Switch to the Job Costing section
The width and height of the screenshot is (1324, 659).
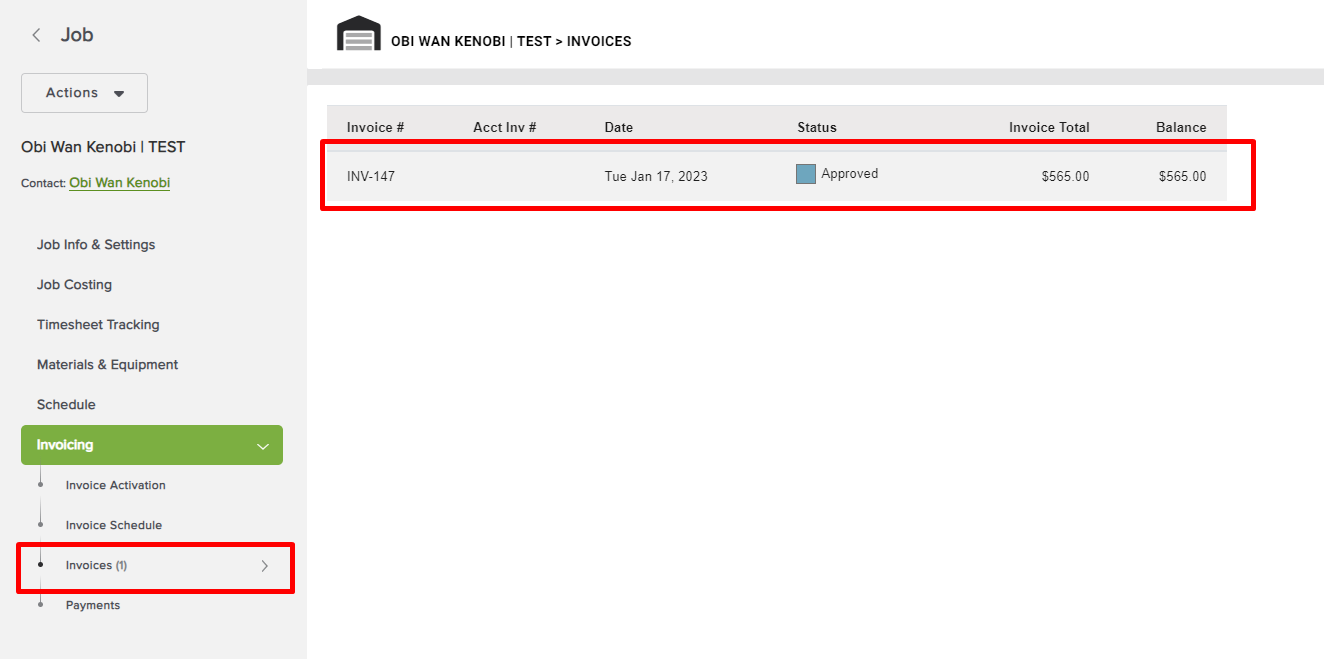(74, 284)
